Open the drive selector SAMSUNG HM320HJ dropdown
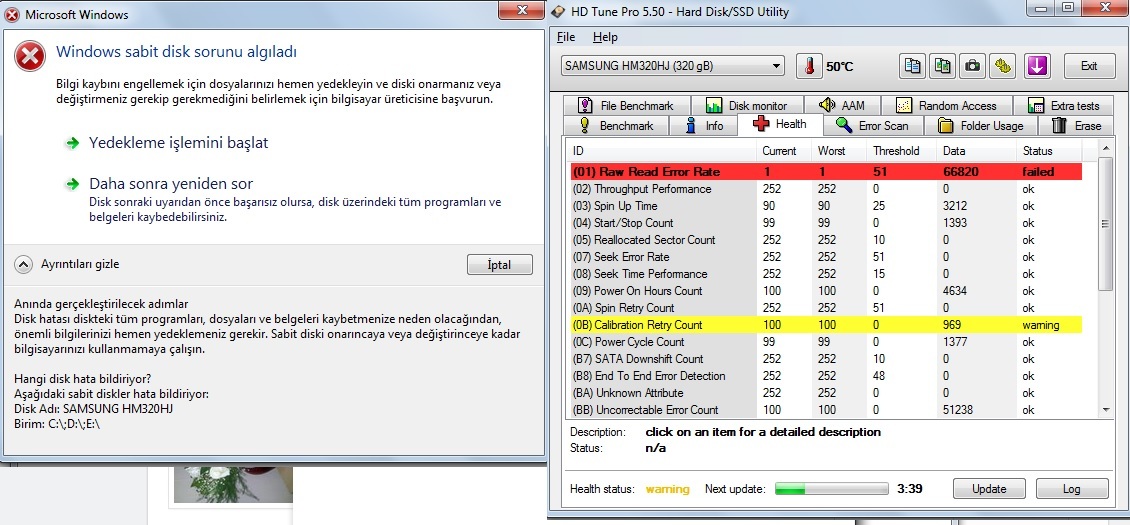This screenshot has height=525, width=1130. (x=672, y=66)
